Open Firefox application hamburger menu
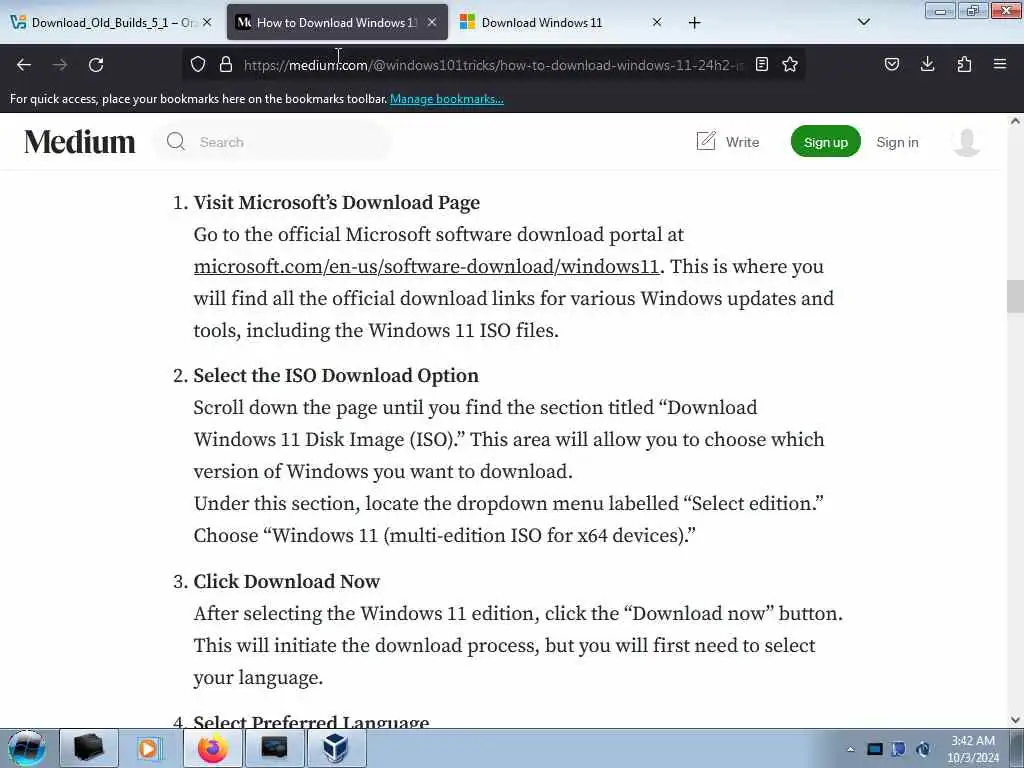This screenshot has width=1024, height=768. coord(1000,64)
